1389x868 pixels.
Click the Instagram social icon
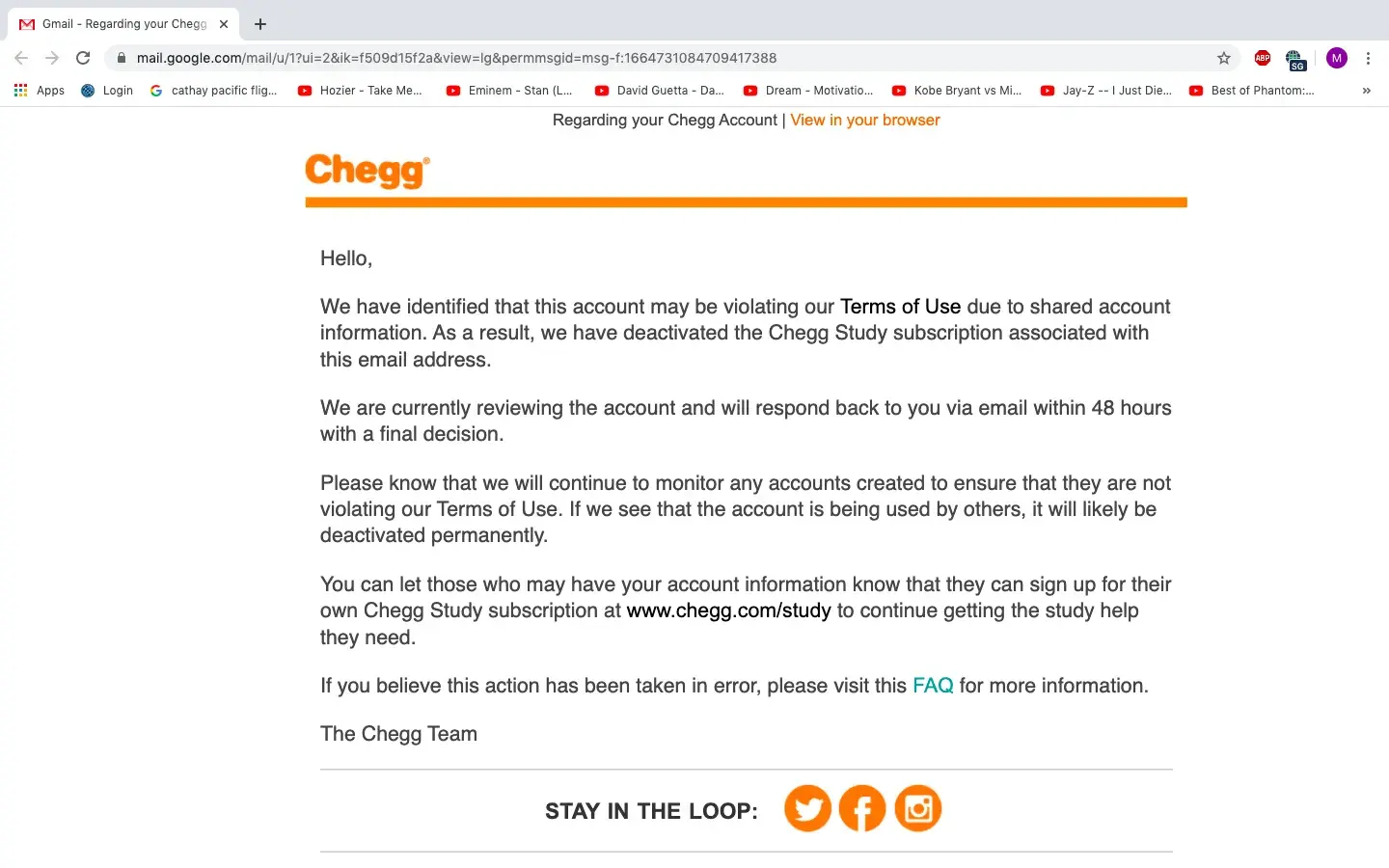(918, 808)
